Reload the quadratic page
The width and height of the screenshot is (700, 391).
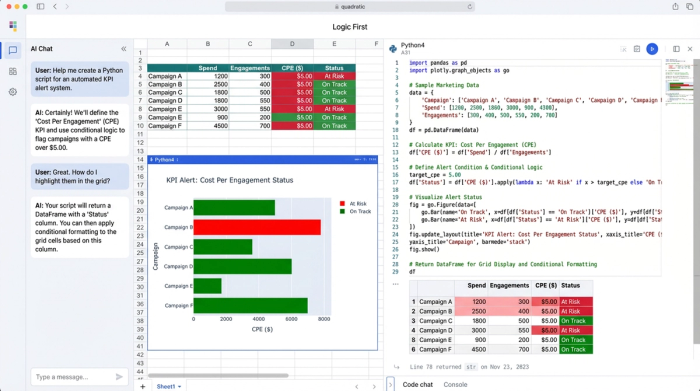pos(469,7)
